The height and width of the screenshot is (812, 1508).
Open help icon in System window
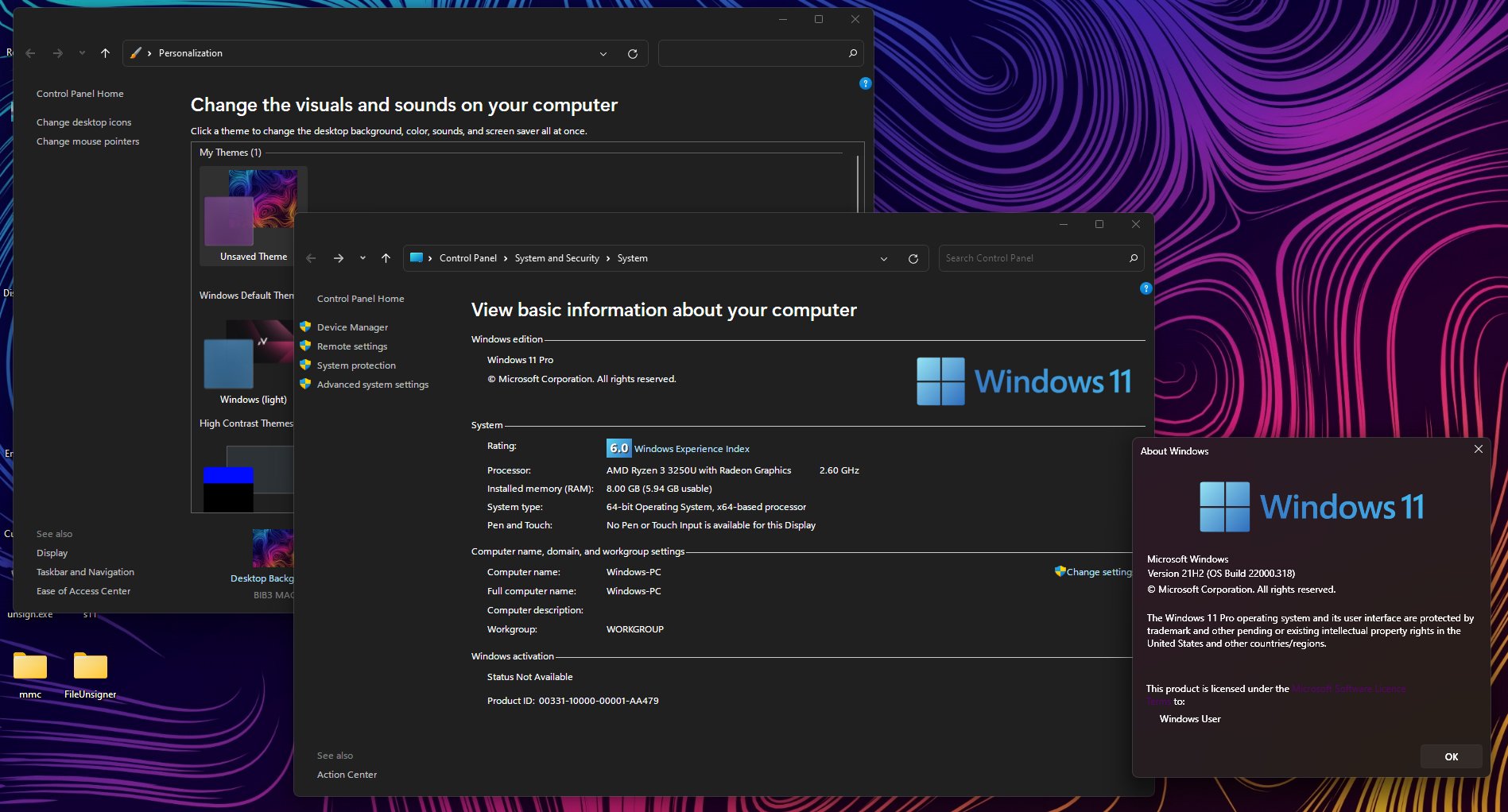click(x=1146, y=288)
